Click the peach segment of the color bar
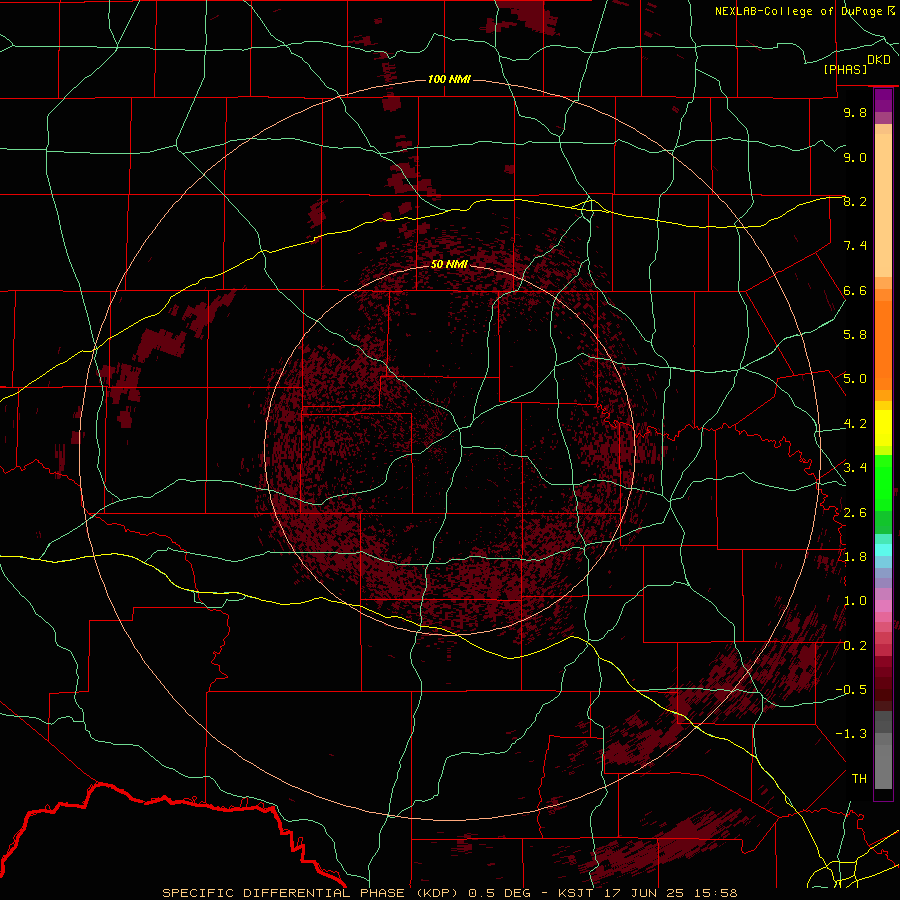The height and width of the screenshot is (900, 900). pyautogui.click(x=883, y=201)
